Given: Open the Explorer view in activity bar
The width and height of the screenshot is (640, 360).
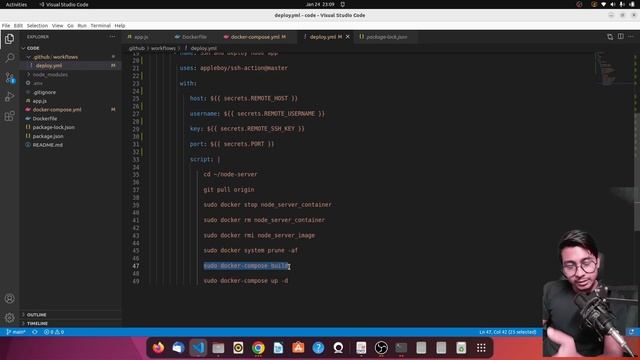Looking at the screenshot, I should pyautogui.click(x=9, y=39).
